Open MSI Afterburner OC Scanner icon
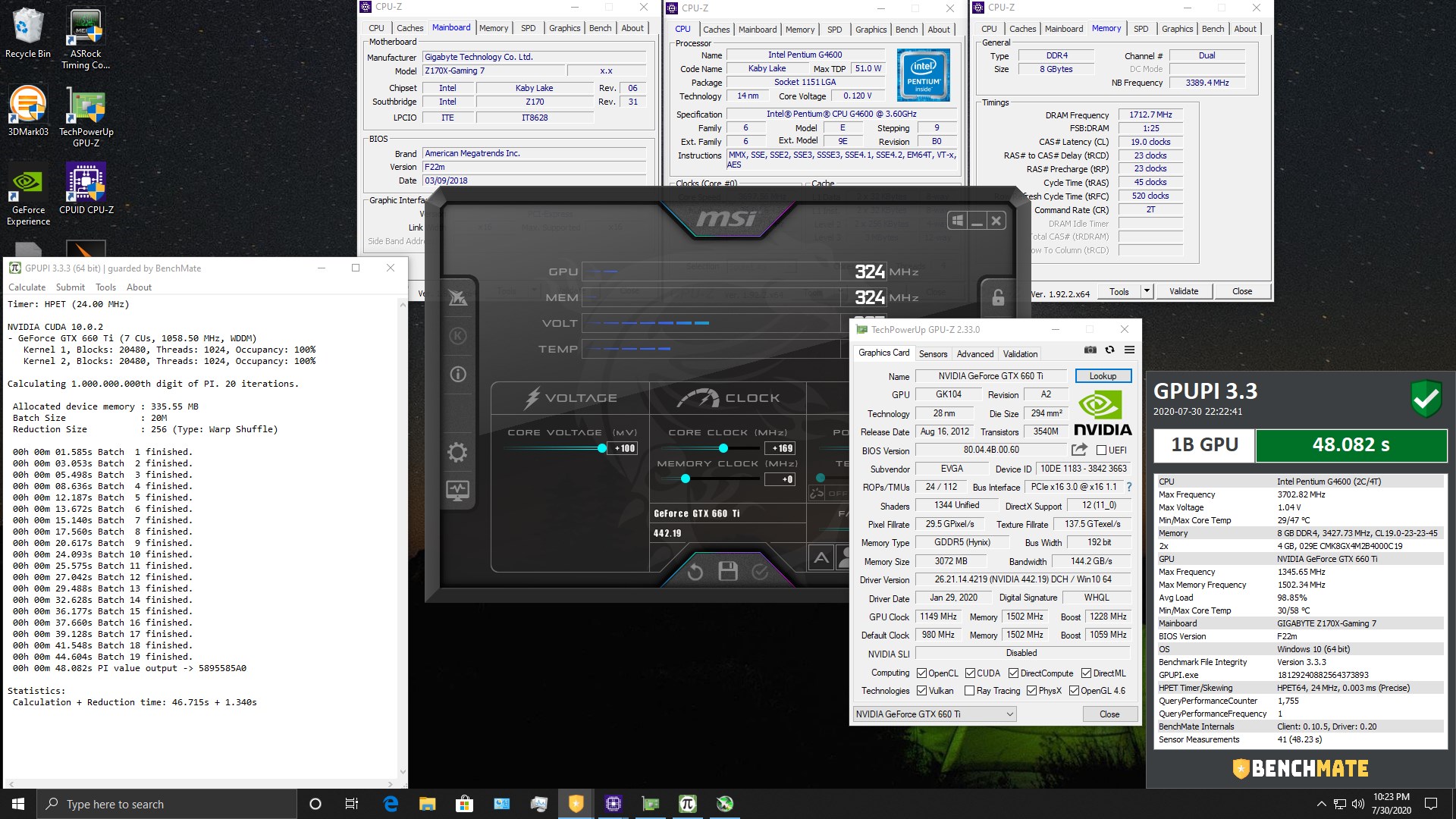The image size is (1456, 819). 458,298
